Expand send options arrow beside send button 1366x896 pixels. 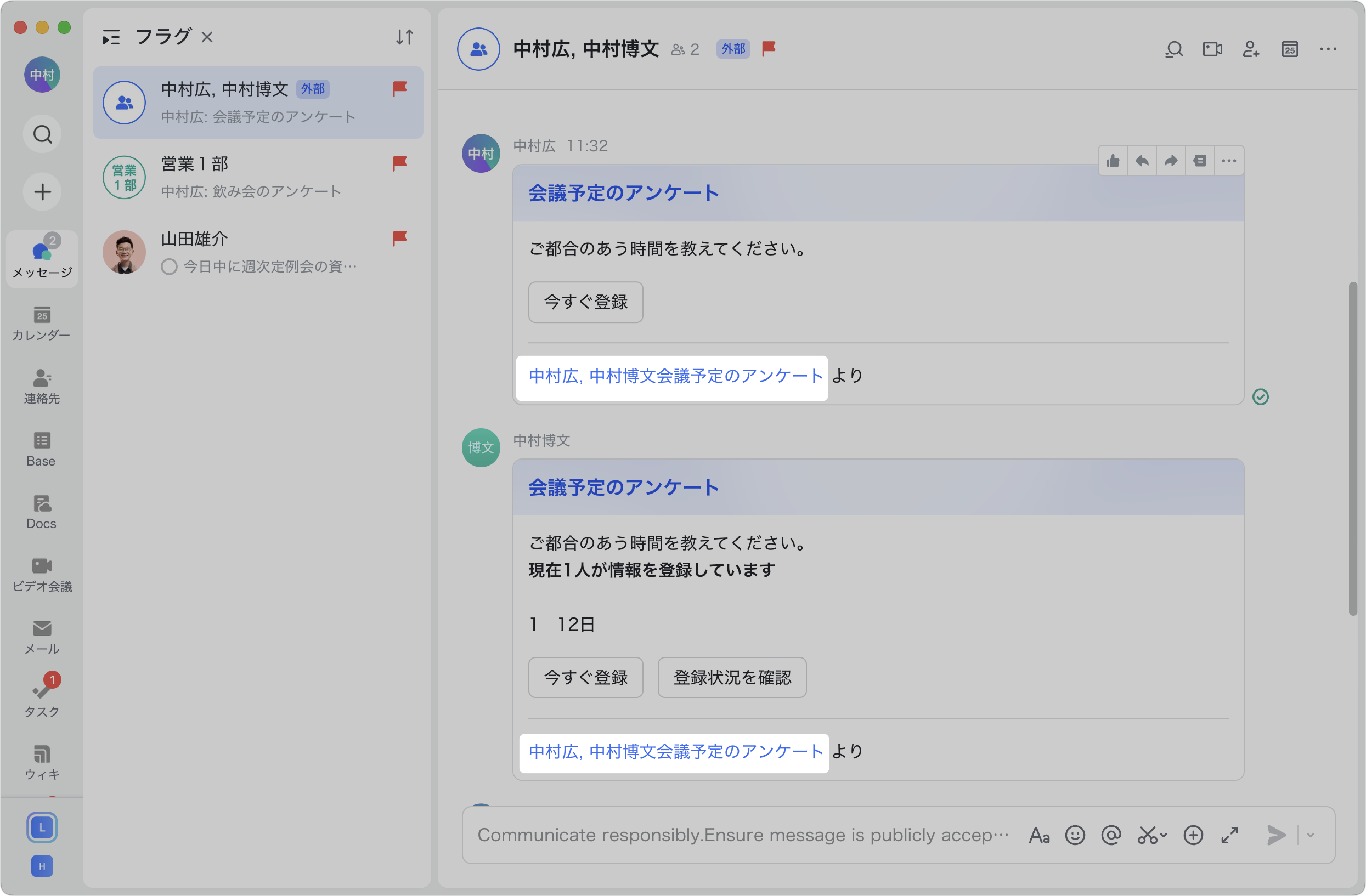(x=1311, y=835)
